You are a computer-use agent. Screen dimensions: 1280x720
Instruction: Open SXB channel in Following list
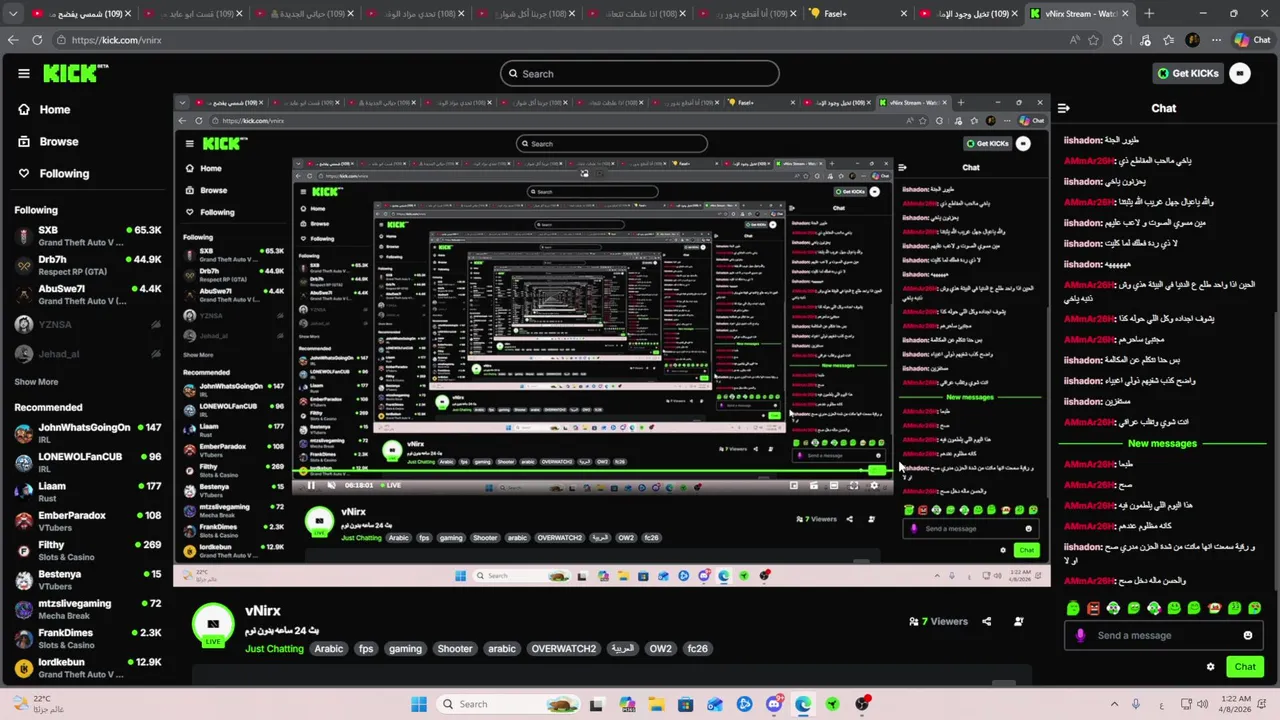tap(88, 236)
